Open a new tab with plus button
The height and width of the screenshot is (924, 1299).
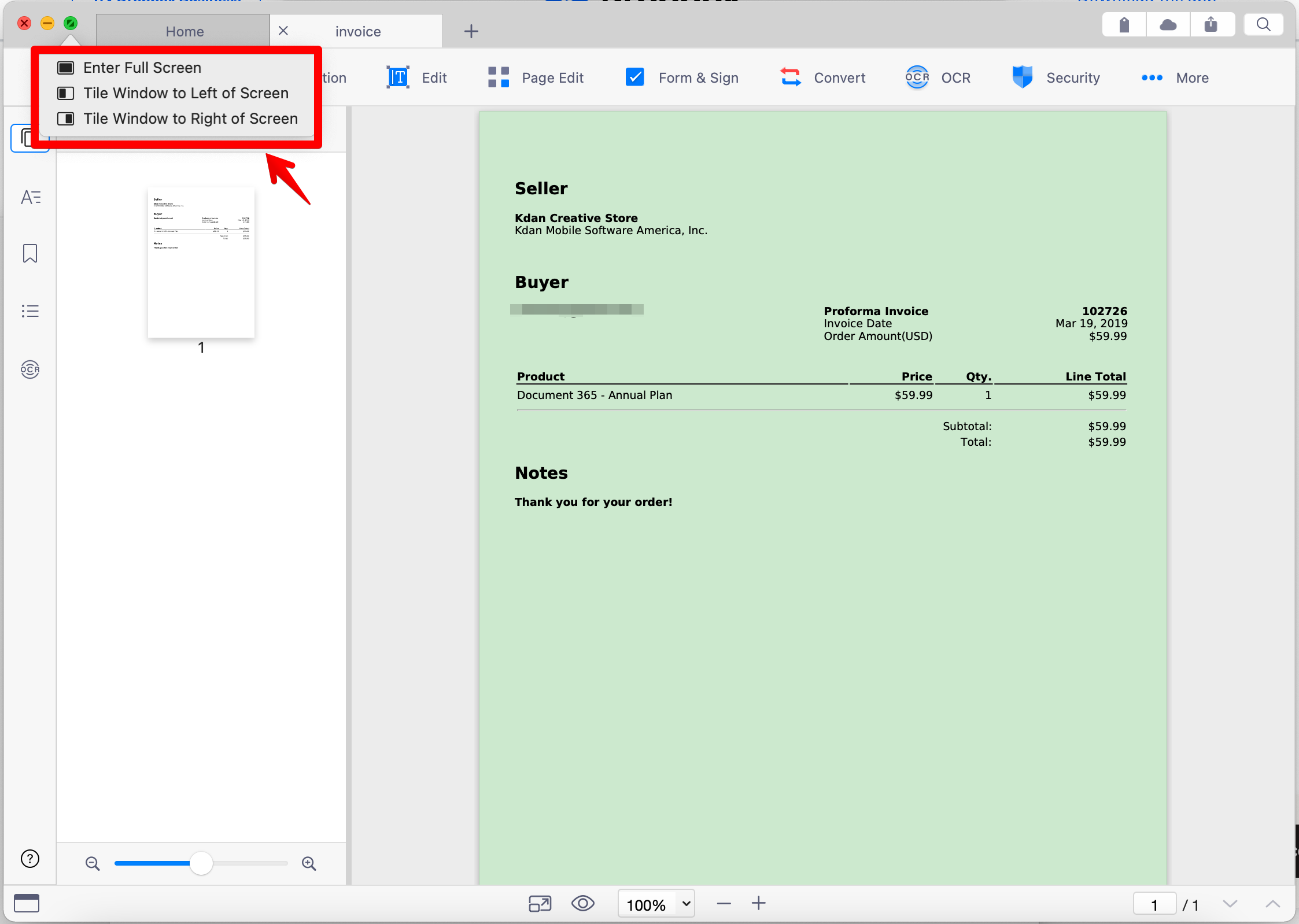tap(471, 31)
